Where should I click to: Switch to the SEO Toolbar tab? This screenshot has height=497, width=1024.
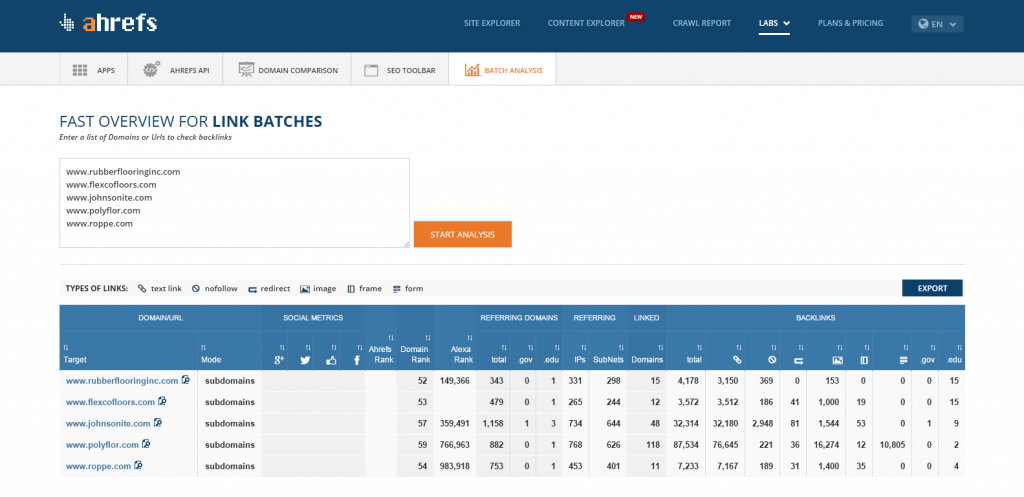click(400, 70)
